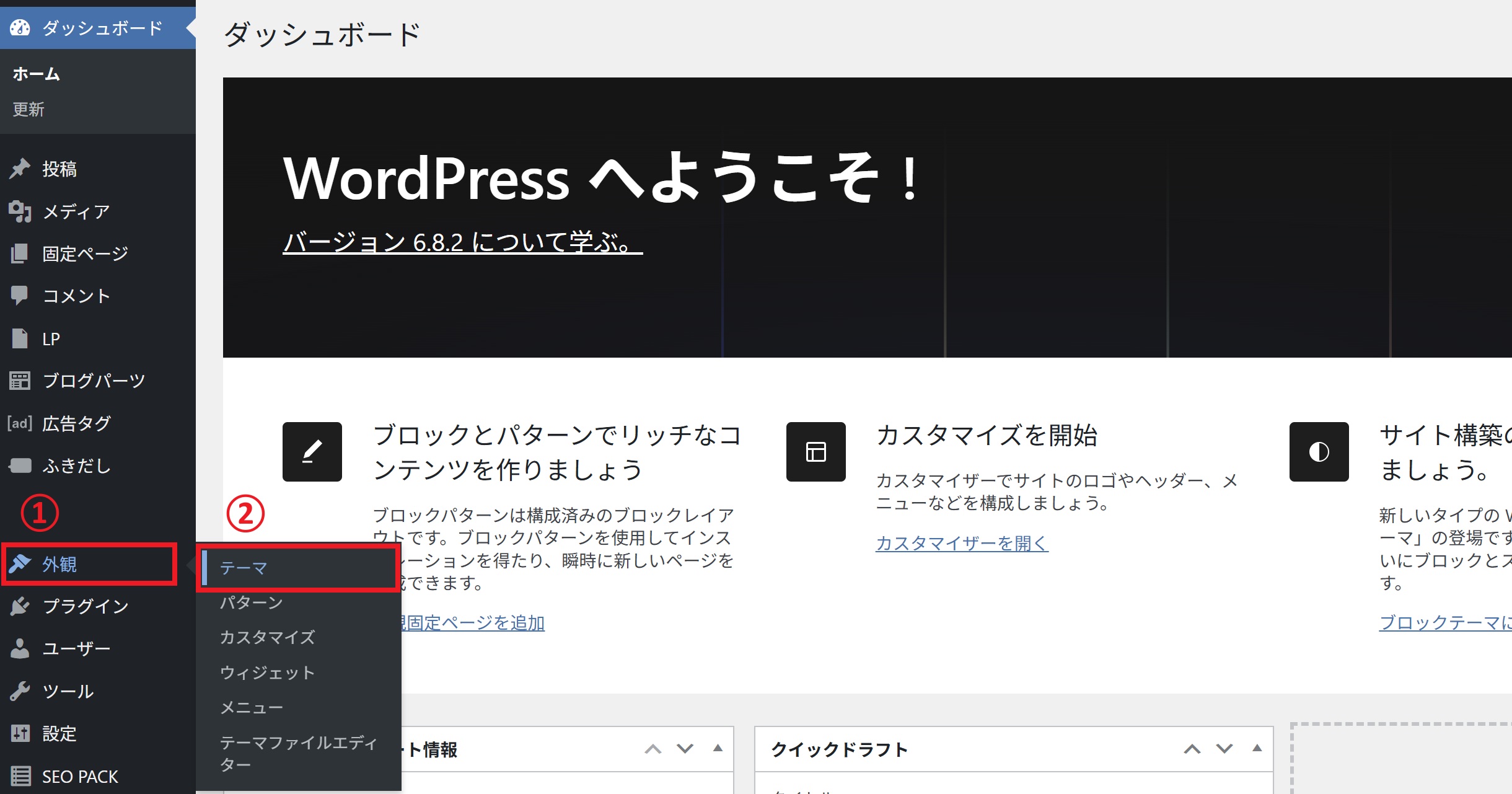
Task: Go to 更新 under the dashboard menu
Action: pos(29,109)
